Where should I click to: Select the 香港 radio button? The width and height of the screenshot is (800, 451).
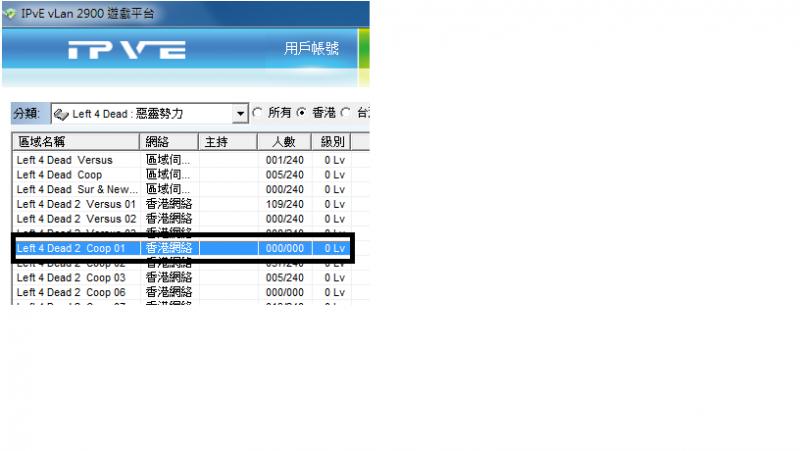[x=302, y=112]
